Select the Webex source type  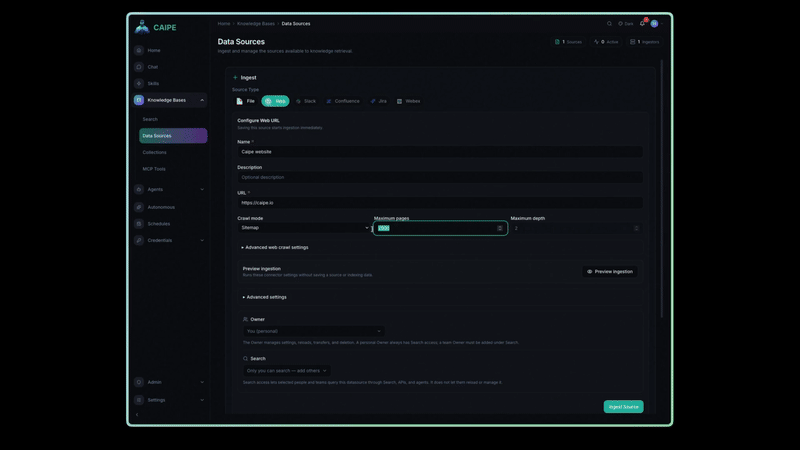[x=409, y=101]
